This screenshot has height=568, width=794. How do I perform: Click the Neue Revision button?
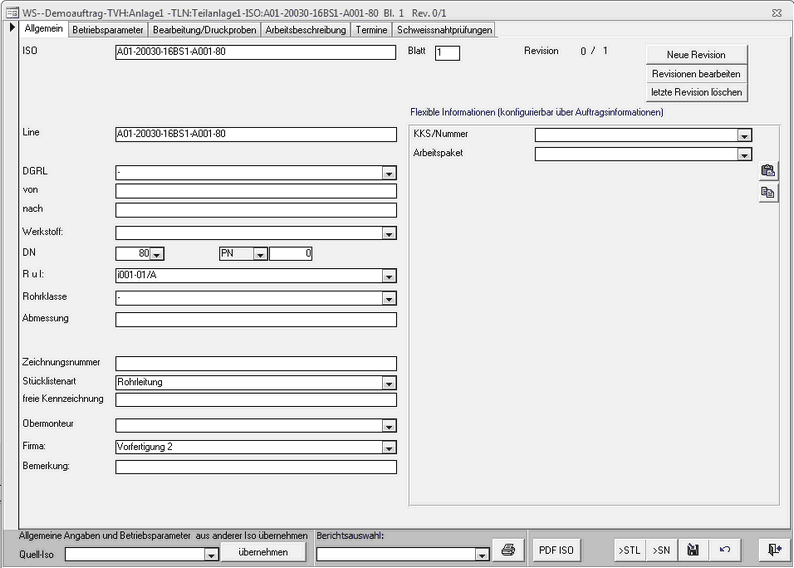click(x=695, y=55)
